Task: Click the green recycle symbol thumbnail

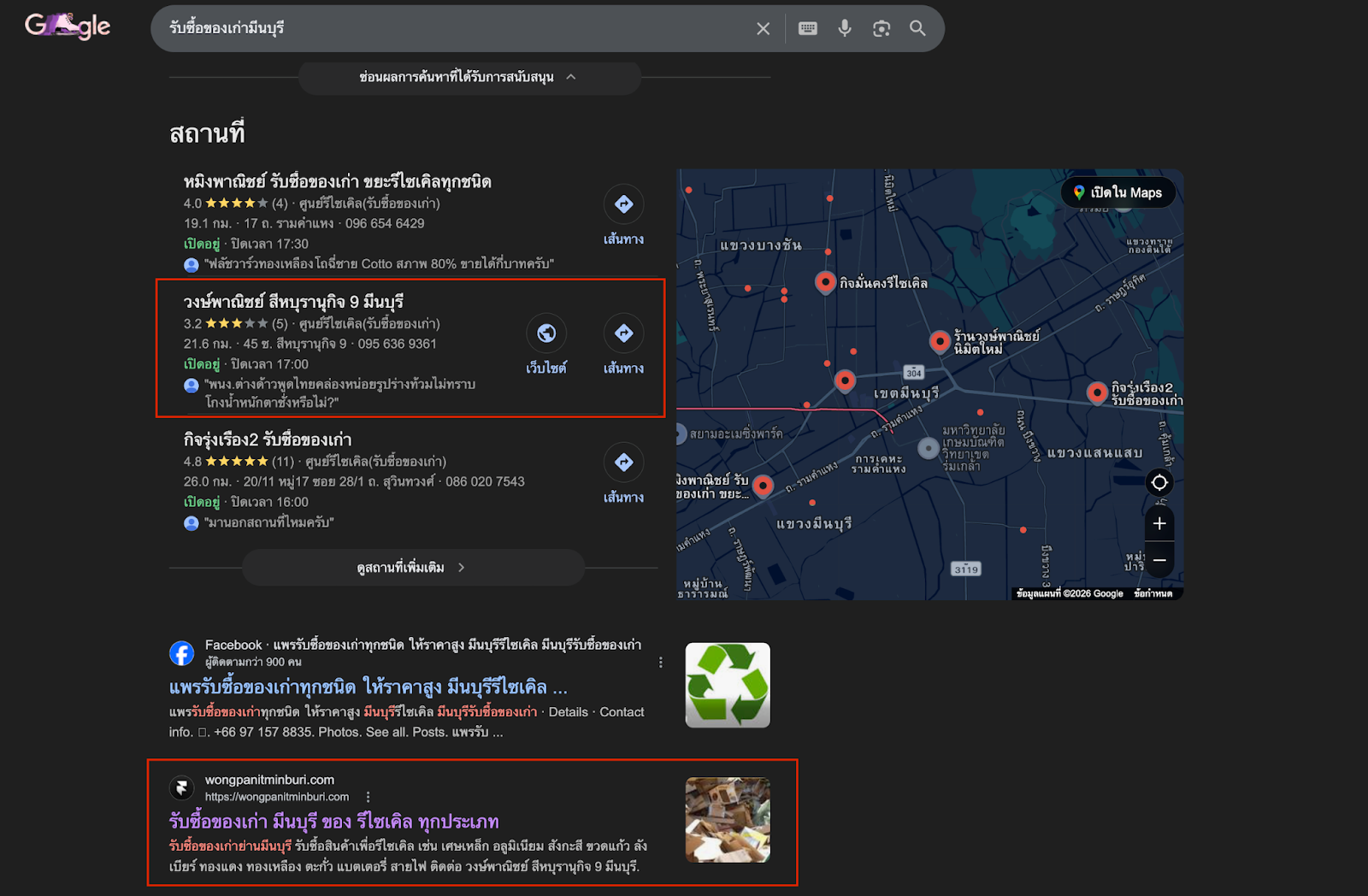Action: [728, 685]
